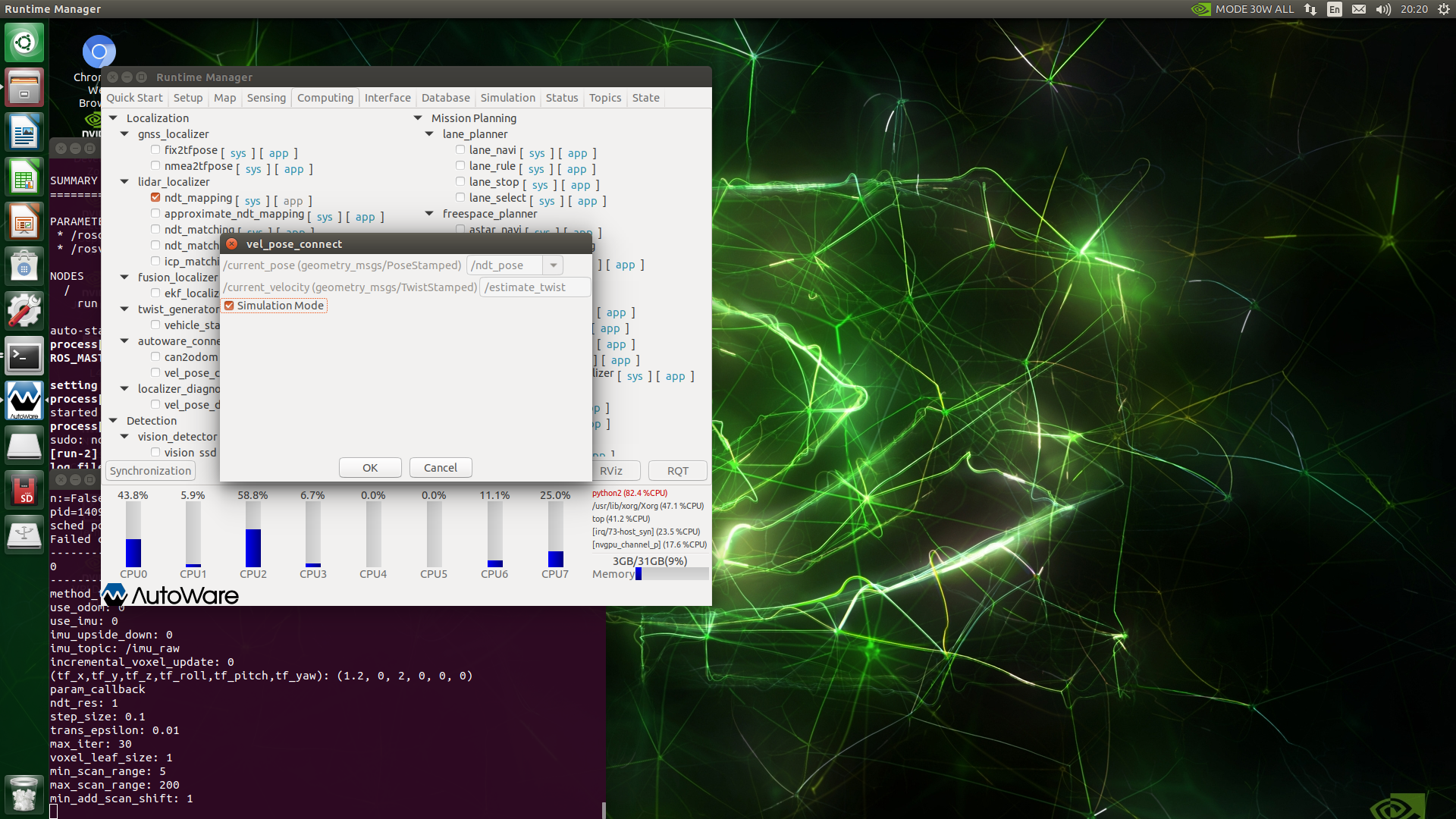
Task: Open the Ubuntu dash launcher icon
Action: pos(24,42)
